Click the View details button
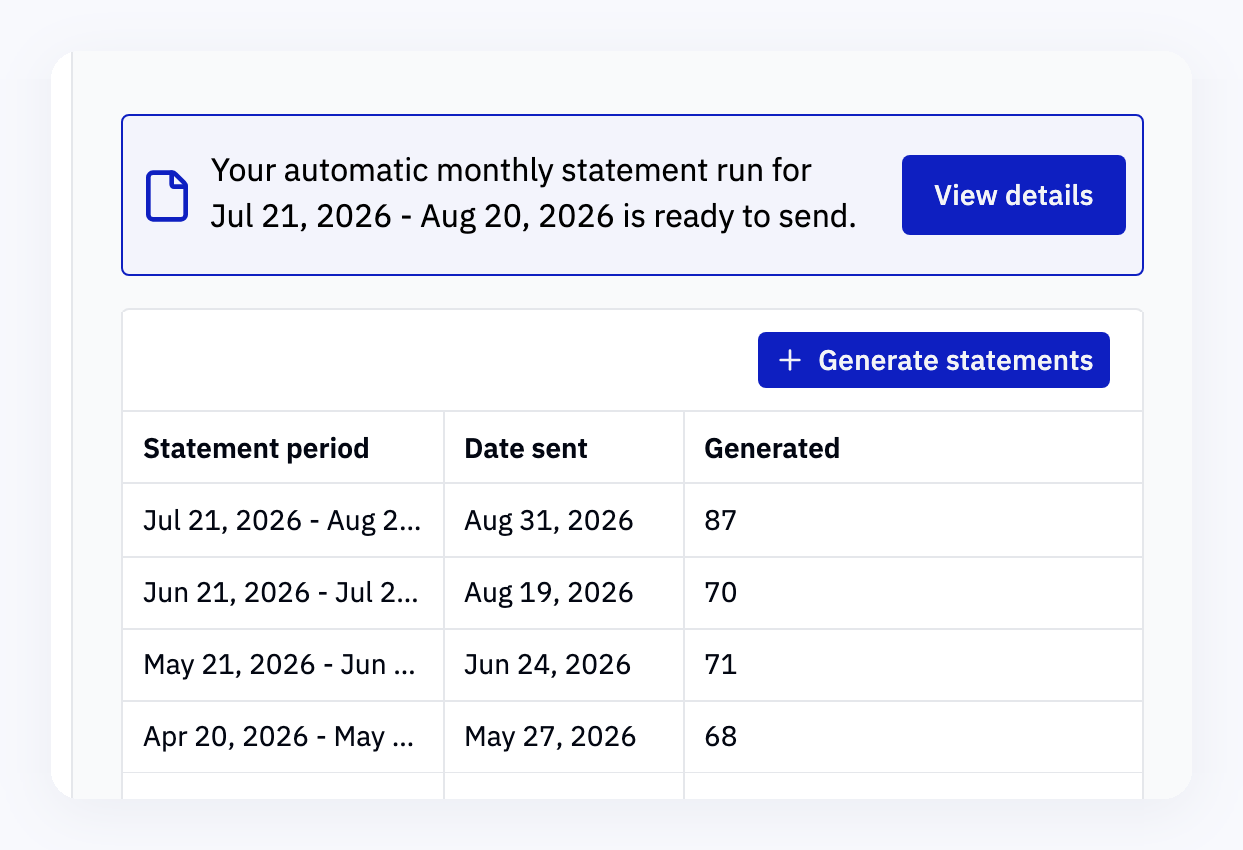 pyautogui.click(x=1013, y=195)
